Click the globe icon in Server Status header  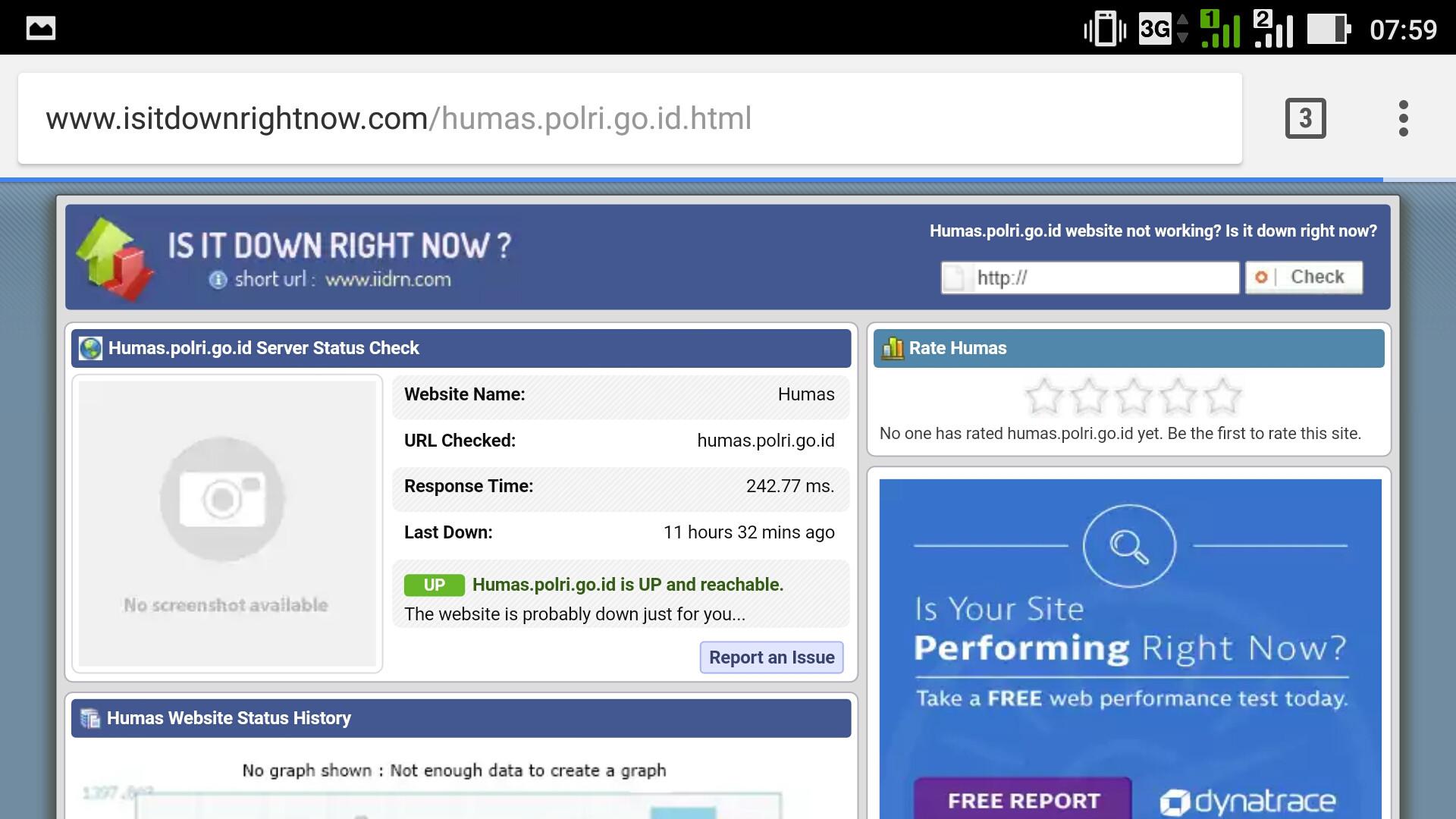tap(90, 348)
